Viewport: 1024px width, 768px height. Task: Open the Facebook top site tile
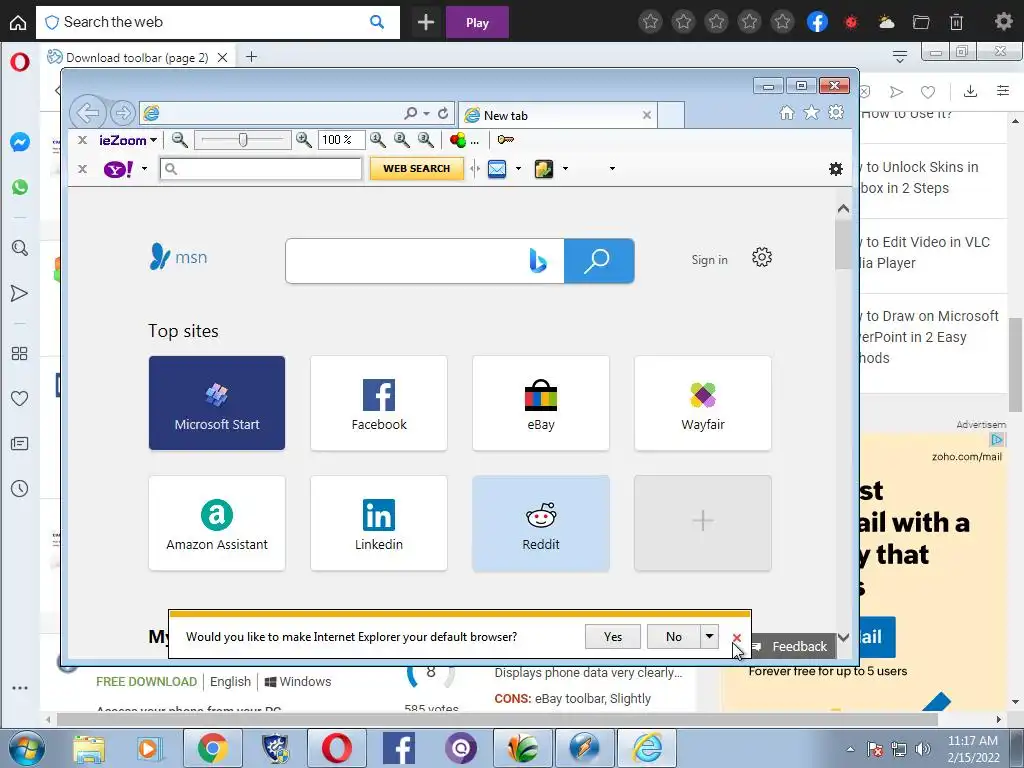(x=379, y=403)
